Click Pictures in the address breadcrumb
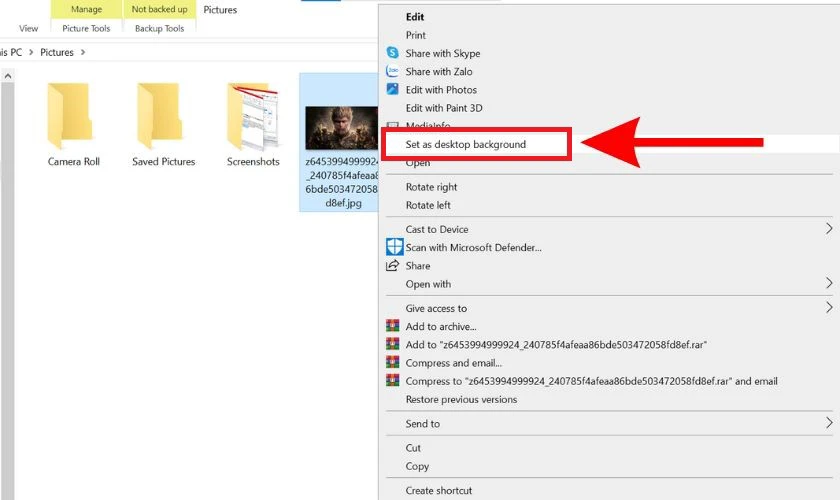This screenshot has height=500, width=840. click(x=57, y=51)
